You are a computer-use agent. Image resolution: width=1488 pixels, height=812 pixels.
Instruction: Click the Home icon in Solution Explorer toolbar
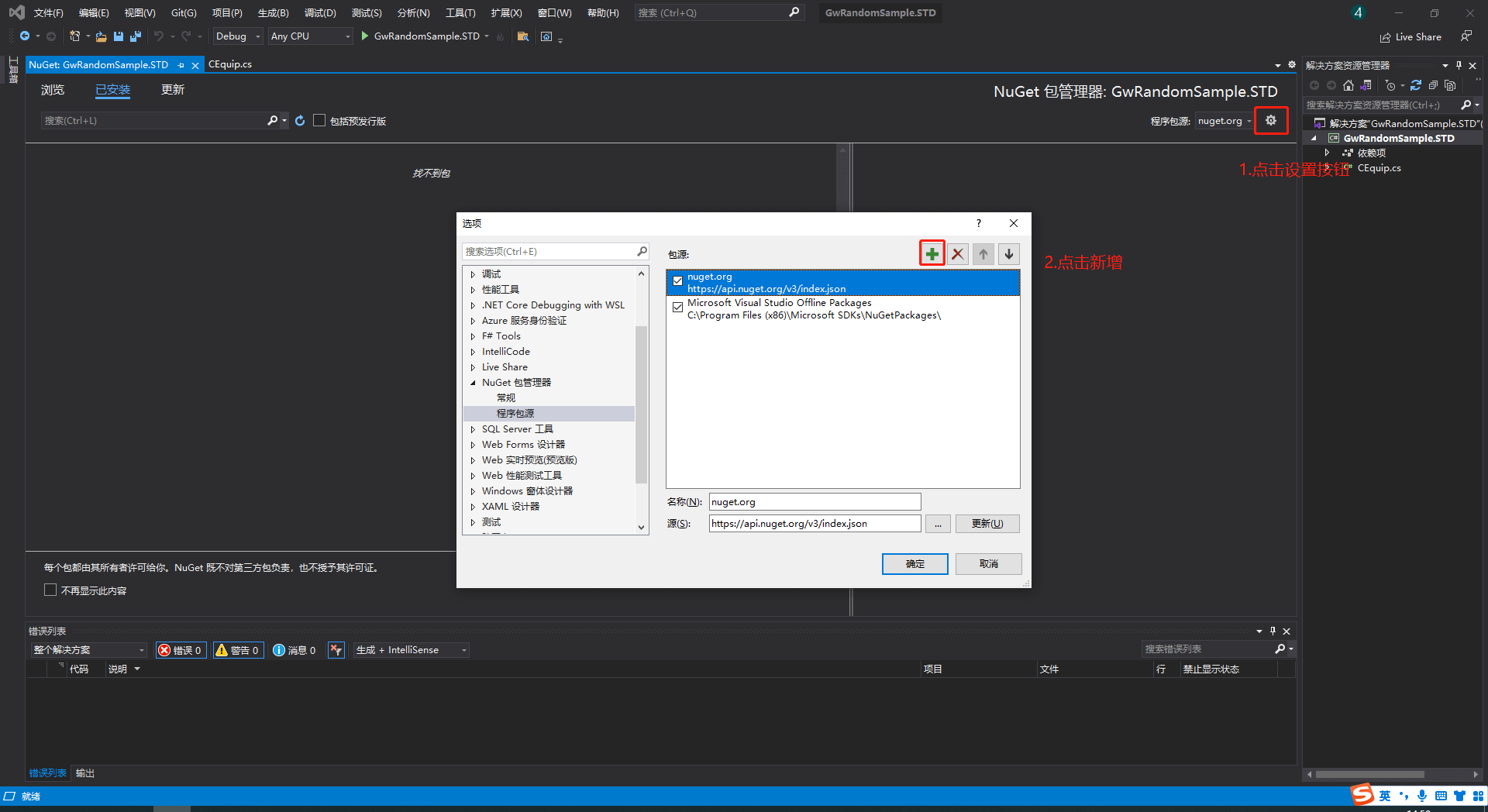coord(1348,85)
